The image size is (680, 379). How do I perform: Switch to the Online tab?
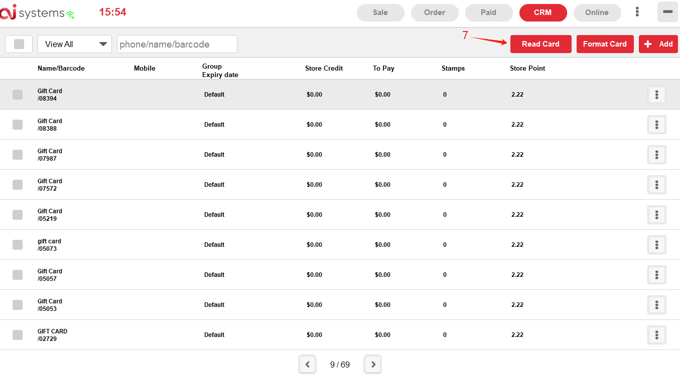(597, 13)
